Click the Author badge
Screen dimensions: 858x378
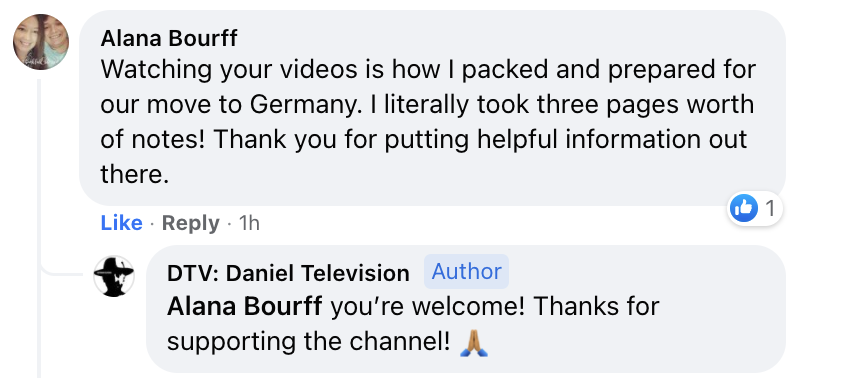[x=466, y=271]
